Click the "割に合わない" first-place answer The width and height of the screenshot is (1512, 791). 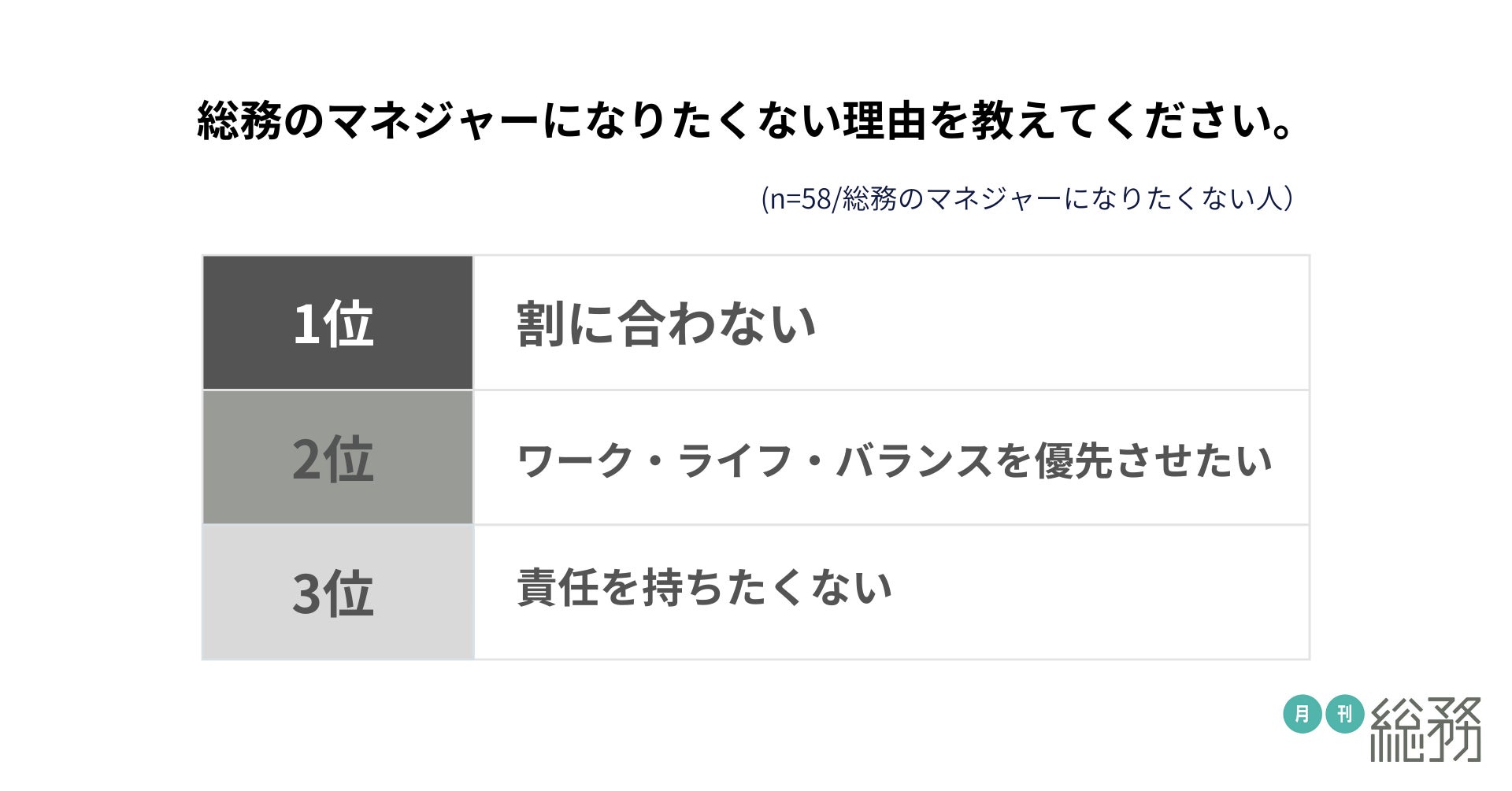[665, 323]
